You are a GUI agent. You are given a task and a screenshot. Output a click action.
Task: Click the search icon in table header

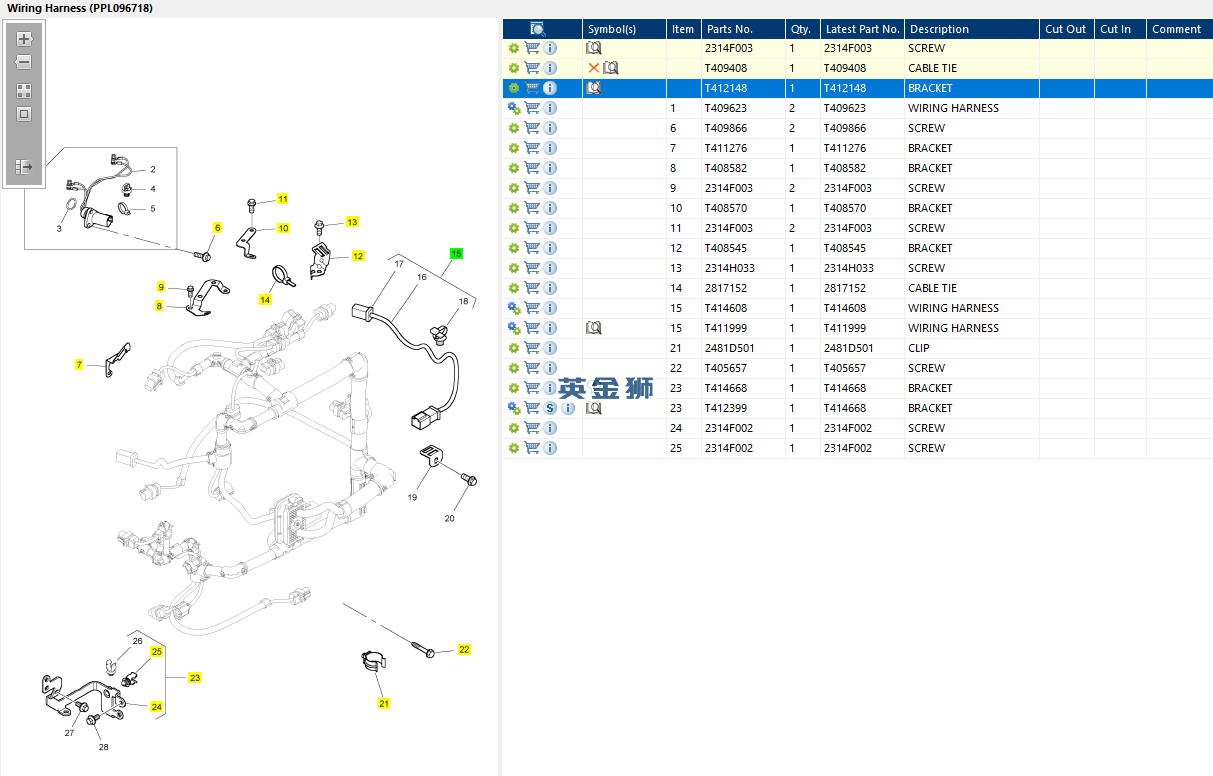coord(538,29)
